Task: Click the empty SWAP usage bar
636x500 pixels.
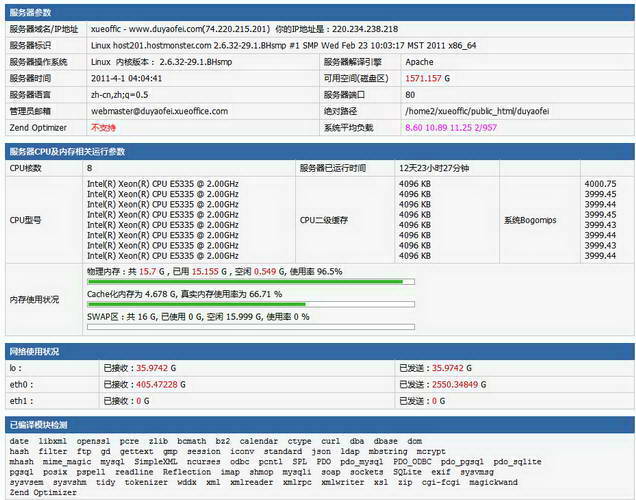Action: [251, 327]
